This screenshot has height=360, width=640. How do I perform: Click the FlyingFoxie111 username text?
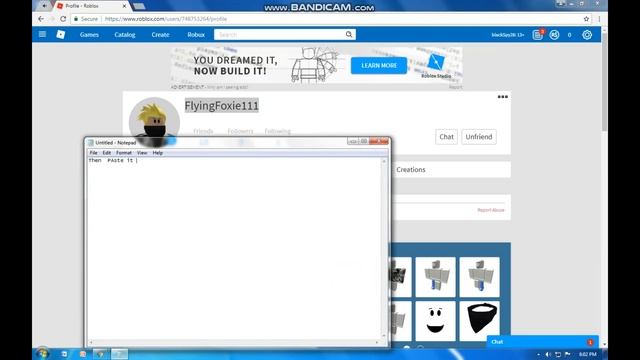[x=222, y=106]
